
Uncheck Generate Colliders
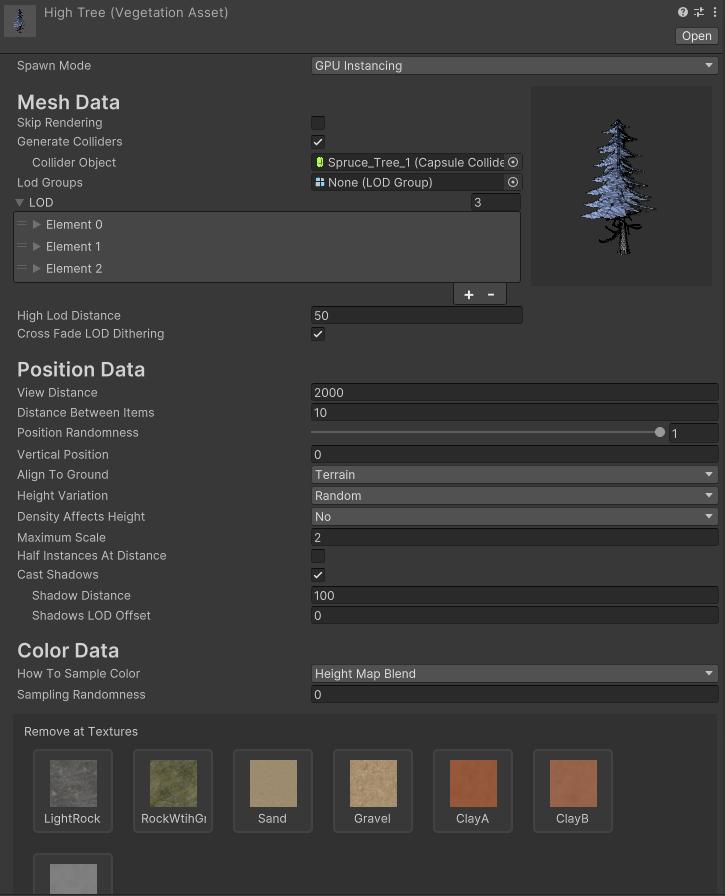point(318,142)
